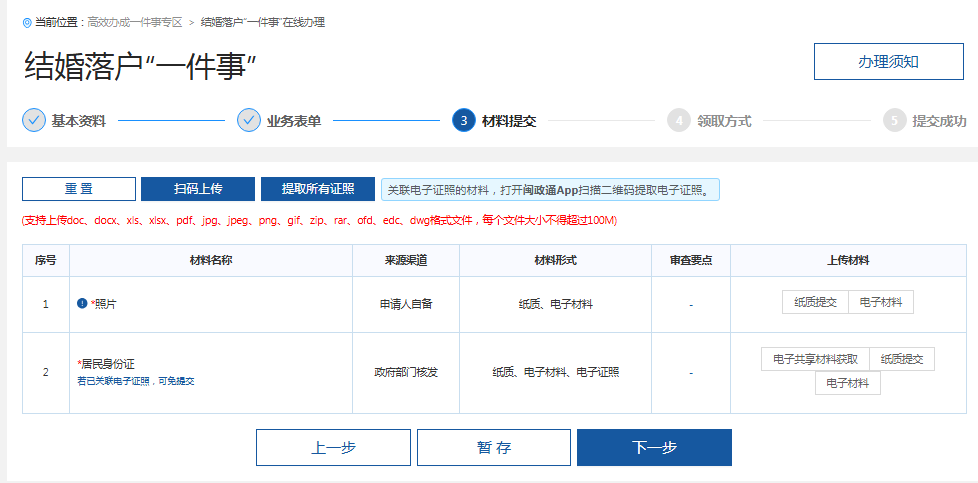Save draft with the 暂存 button
The height and width of the screenshot is (483, 978).
pyautogui.click(x=494, y=448)
